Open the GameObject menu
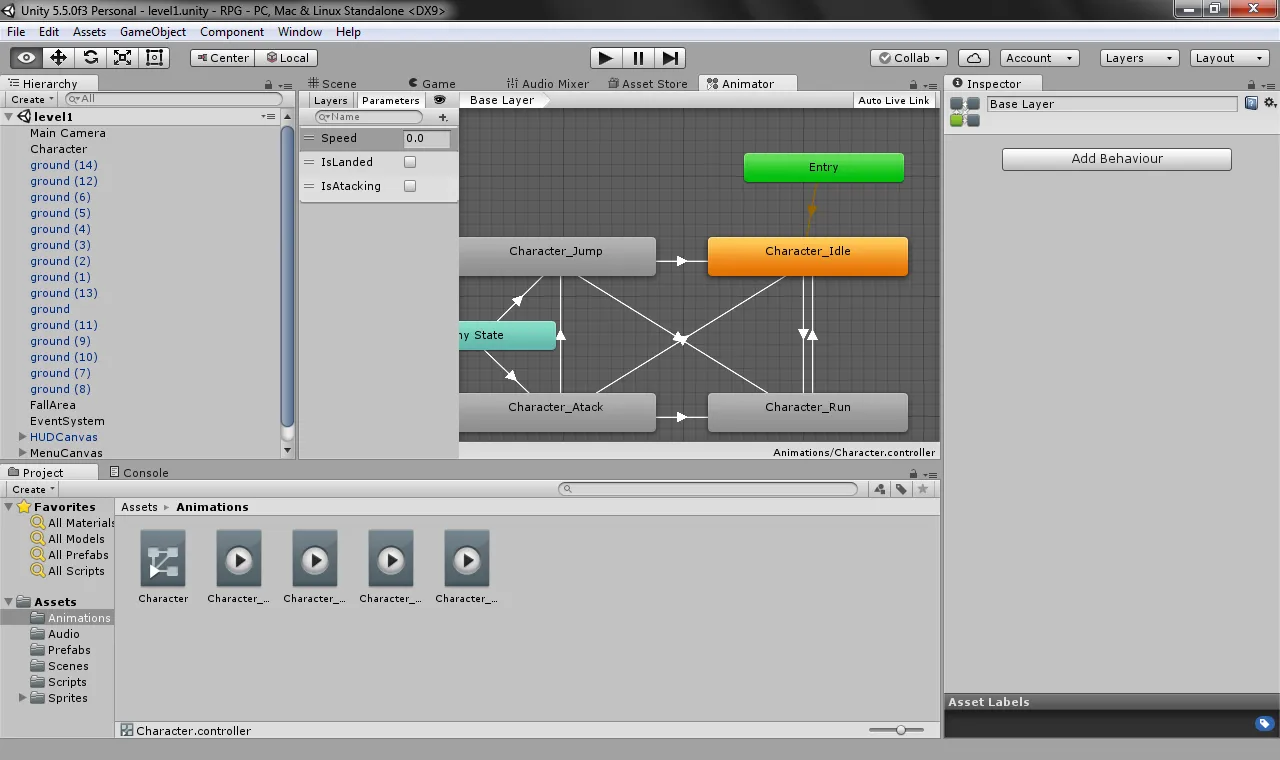1280x760 pixels. click(x=153, y=32)
